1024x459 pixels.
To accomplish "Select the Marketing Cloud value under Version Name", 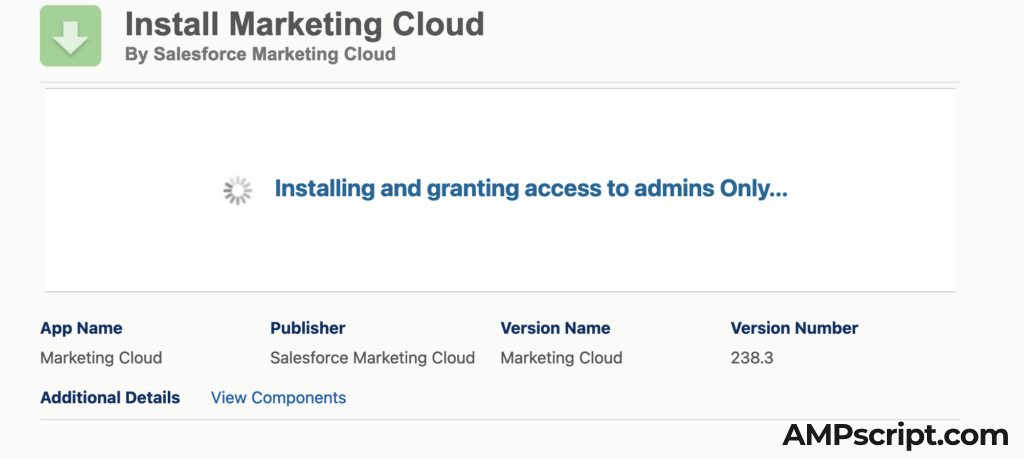I will click(562, 358).
